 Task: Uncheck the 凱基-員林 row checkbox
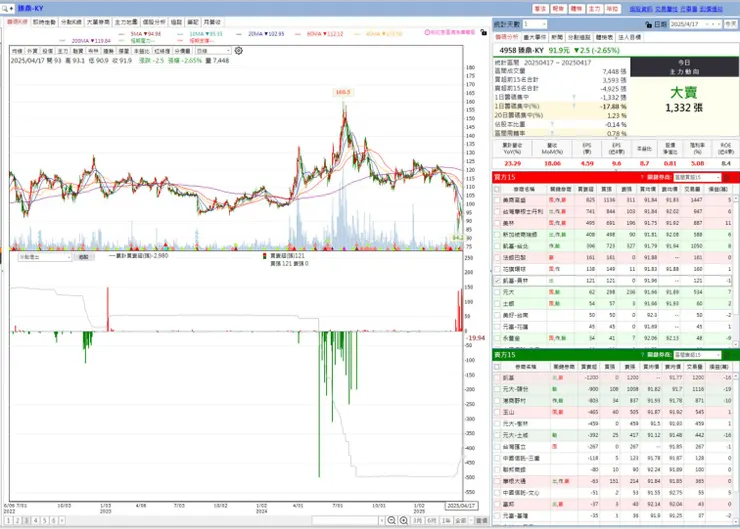[x=497, y=281]
